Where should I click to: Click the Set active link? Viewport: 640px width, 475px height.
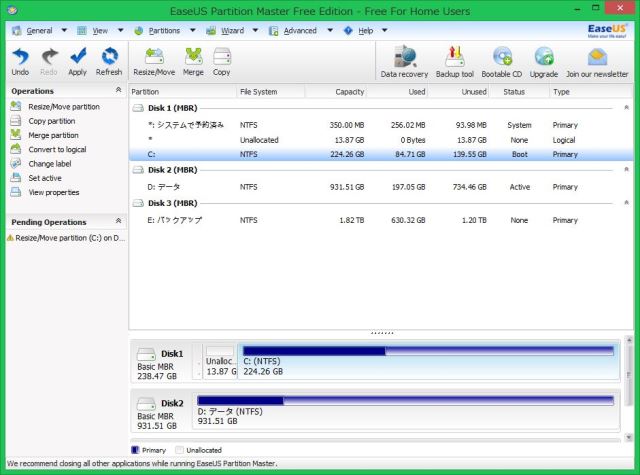(x=45, y=178)
